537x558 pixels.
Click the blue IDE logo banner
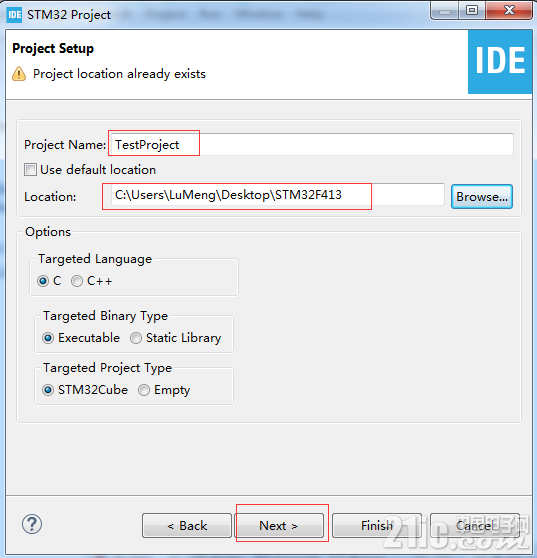(500, 62)
